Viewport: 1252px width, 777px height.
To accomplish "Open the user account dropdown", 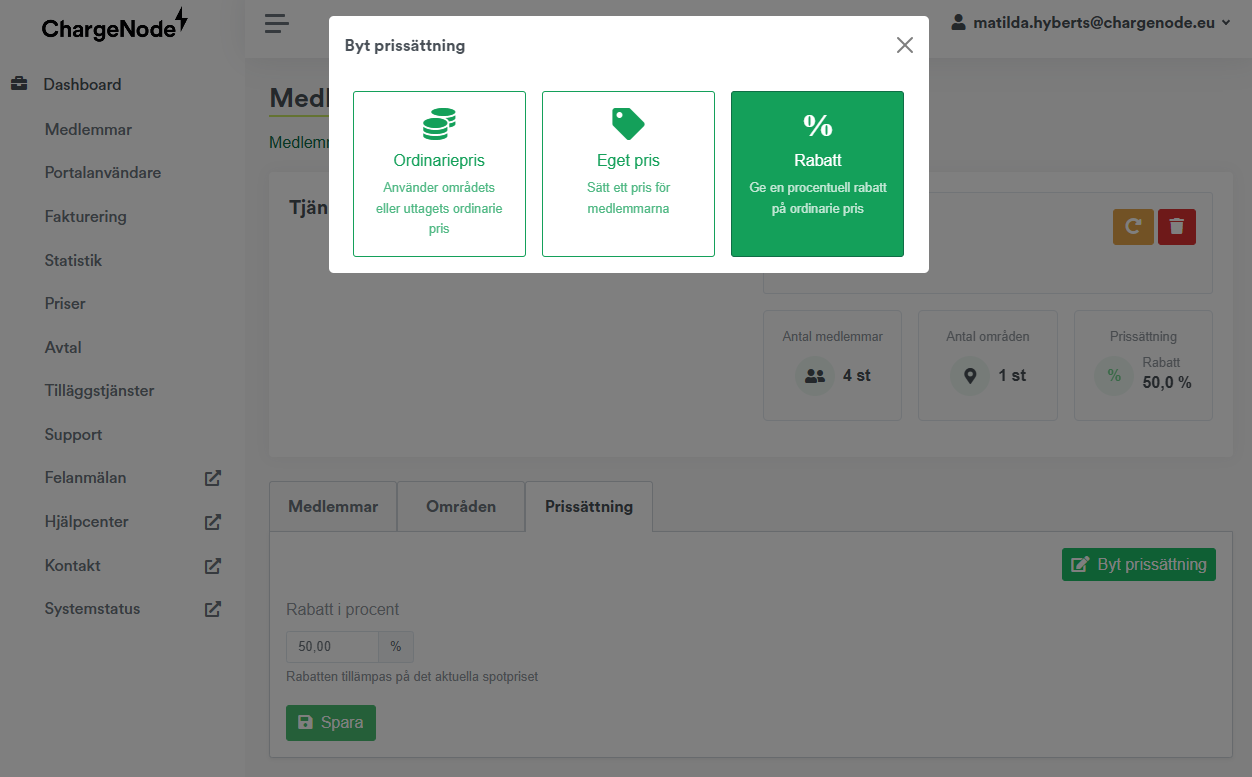I will [1091, 22].
